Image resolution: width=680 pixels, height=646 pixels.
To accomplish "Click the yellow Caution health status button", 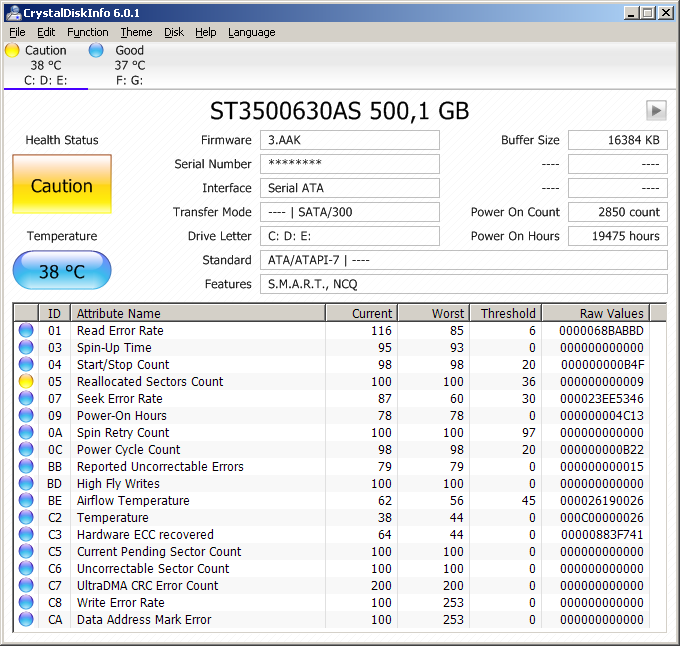I will [62, 184].
